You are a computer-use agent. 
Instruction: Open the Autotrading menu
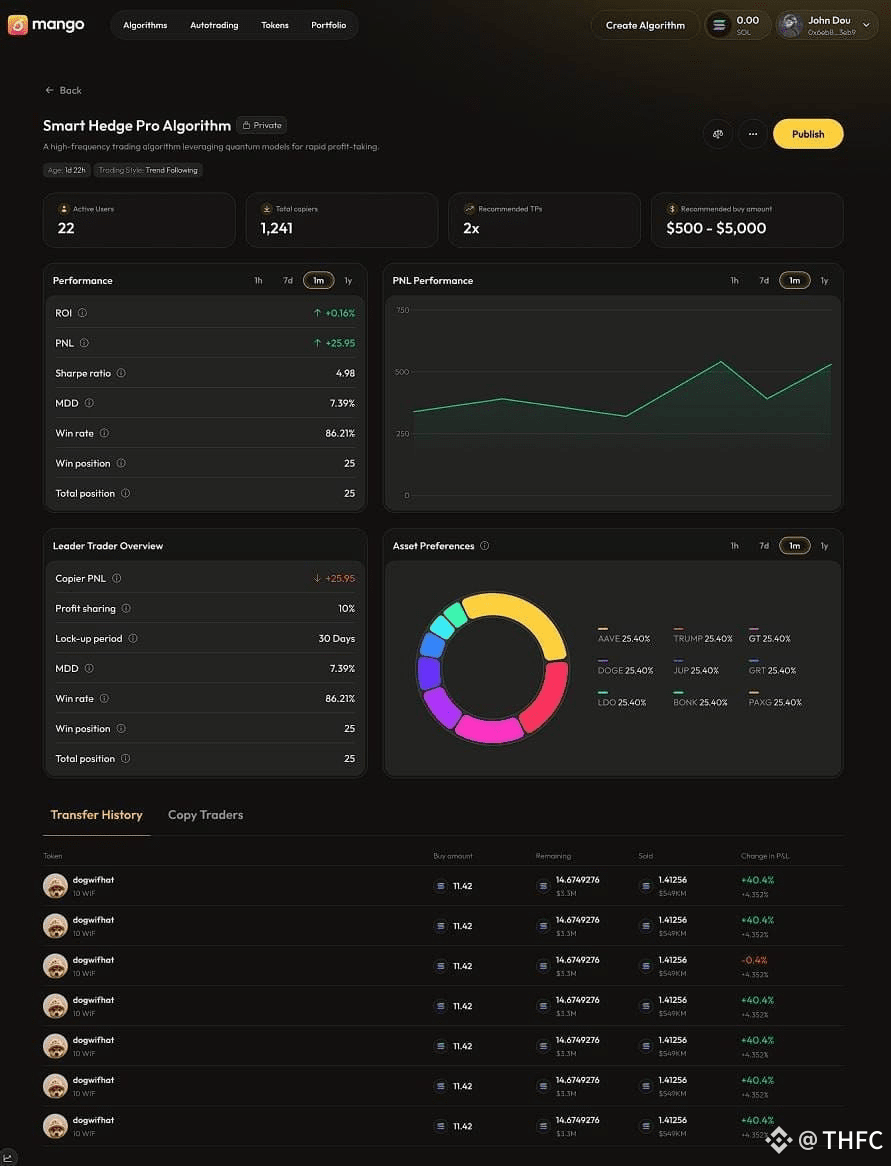tap(214, 25)
